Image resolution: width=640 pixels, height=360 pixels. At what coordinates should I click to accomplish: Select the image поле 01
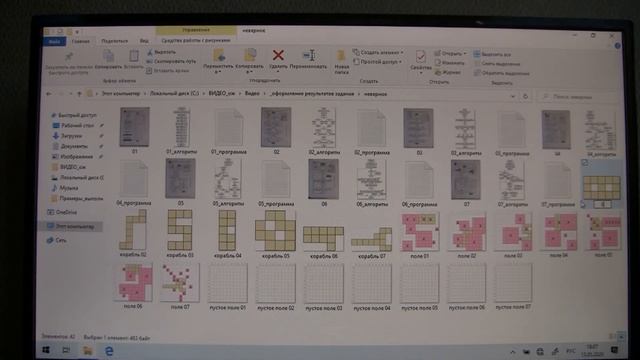[420, 236]
